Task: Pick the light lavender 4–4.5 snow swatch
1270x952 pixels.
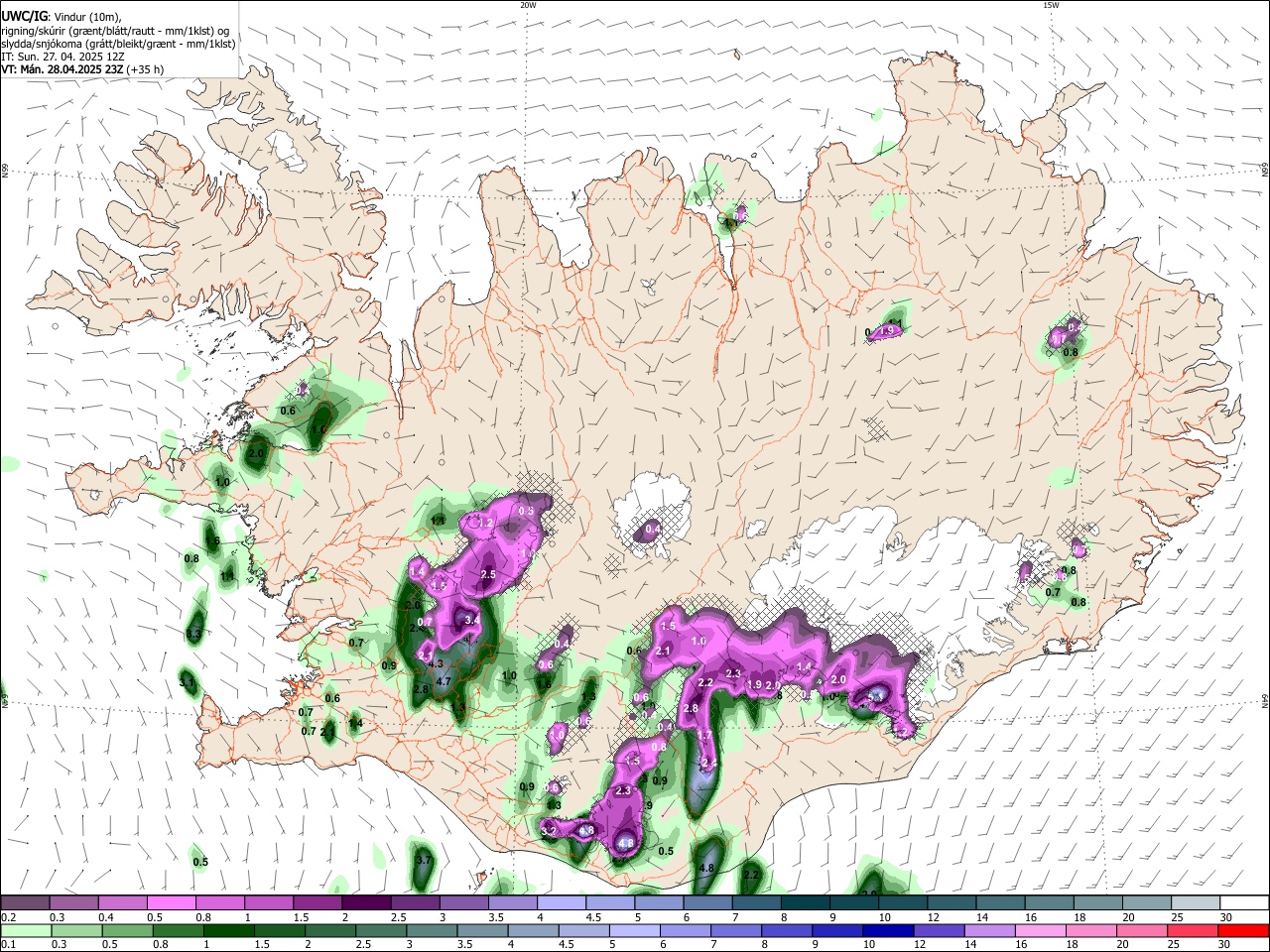Action: [562, 902]
